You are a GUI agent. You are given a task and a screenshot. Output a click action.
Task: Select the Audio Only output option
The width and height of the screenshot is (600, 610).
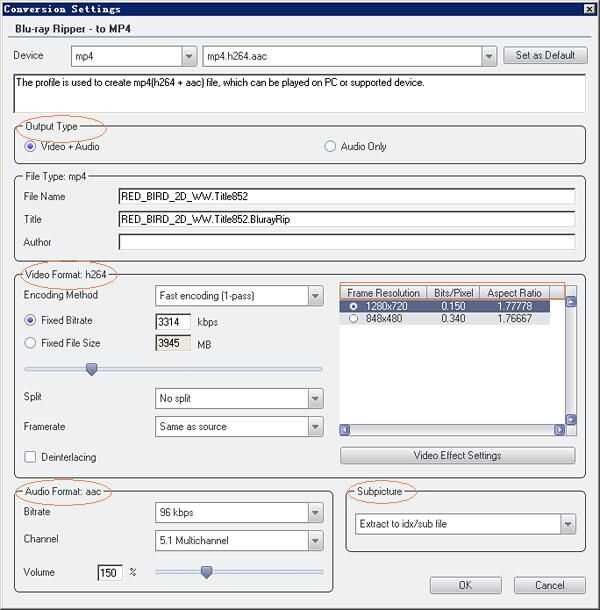point(356,147)
